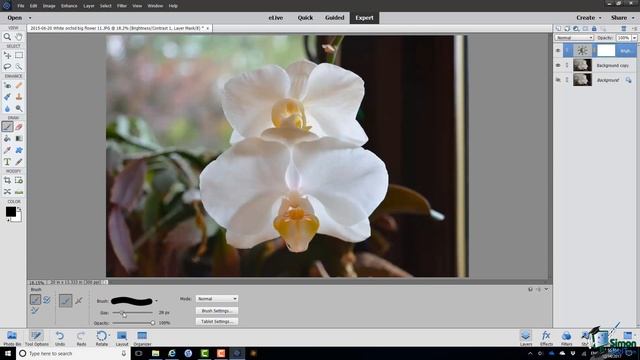
Task: Open the Layers panel options menu
Action: tap(634, 29)
